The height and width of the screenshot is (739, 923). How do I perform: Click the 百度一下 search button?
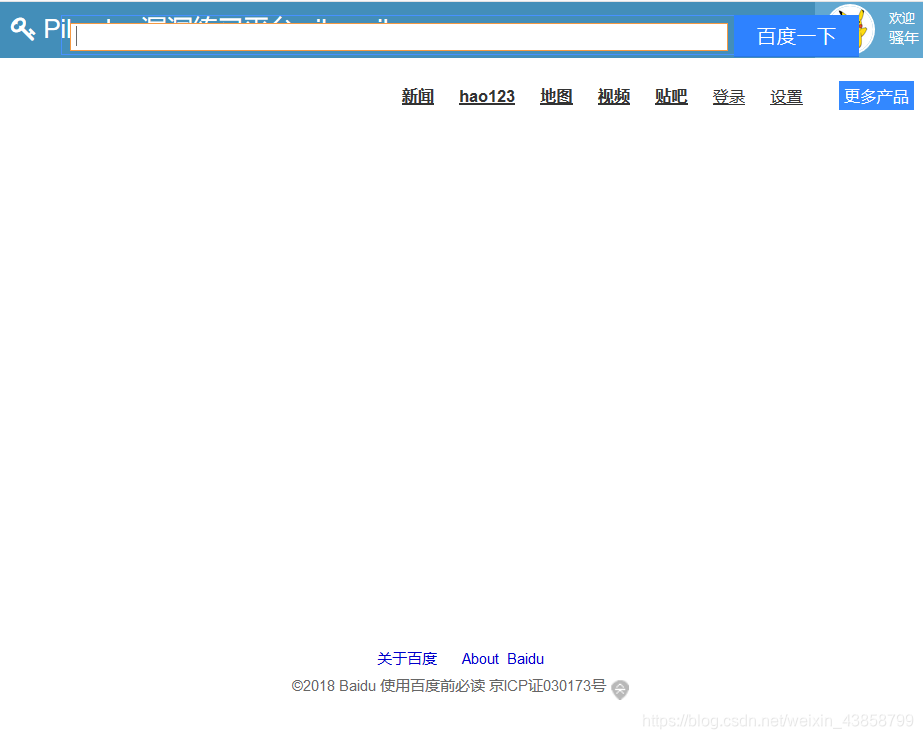796,37
